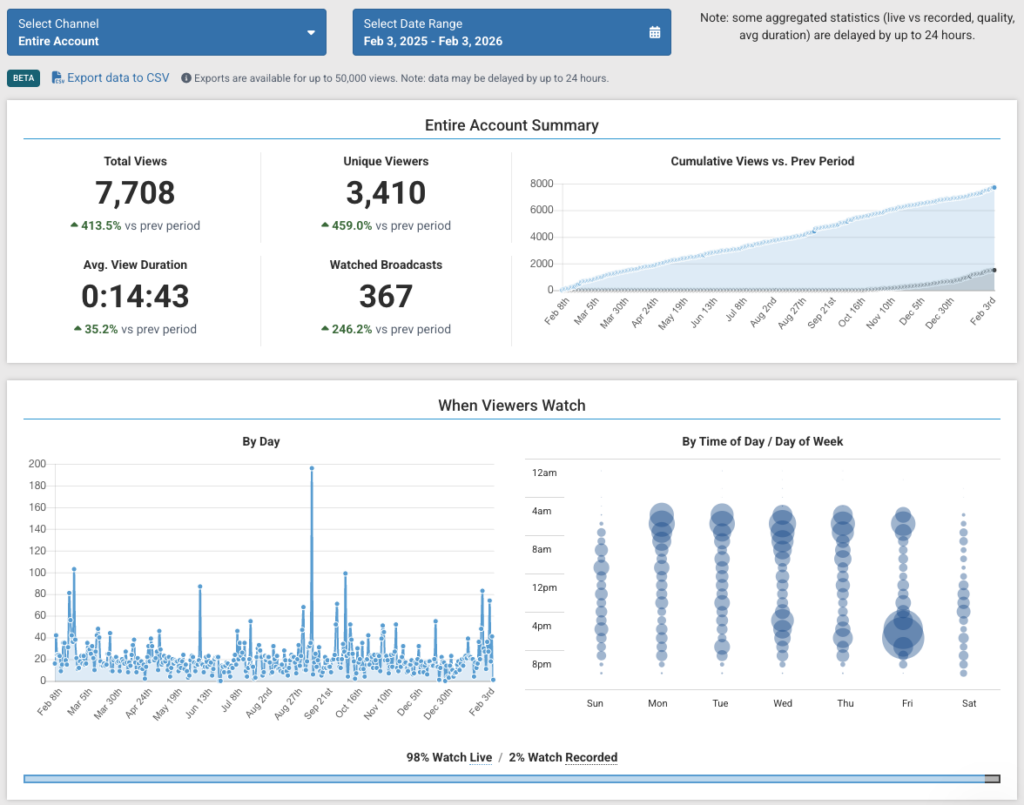Click the underlined Recorded link
This screenshot has height=805, width=1024.
point(591,758)
